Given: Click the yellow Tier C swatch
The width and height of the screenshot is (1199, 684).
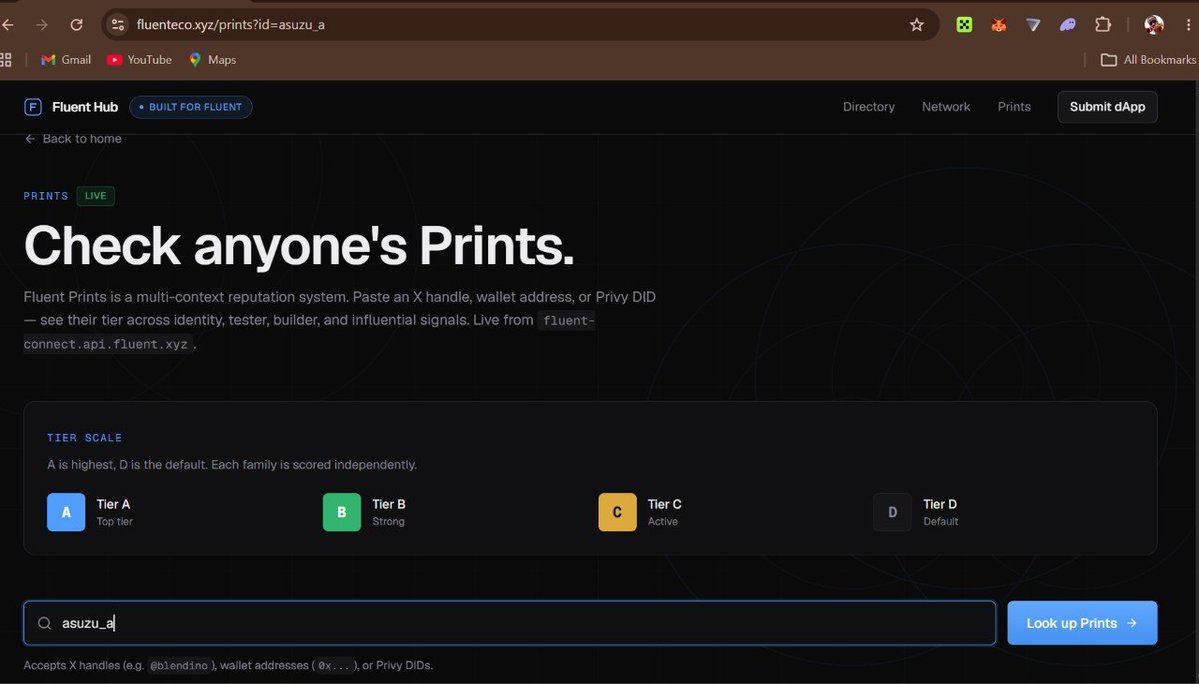Looking at the screenshot, I should [x=617, y=512].
